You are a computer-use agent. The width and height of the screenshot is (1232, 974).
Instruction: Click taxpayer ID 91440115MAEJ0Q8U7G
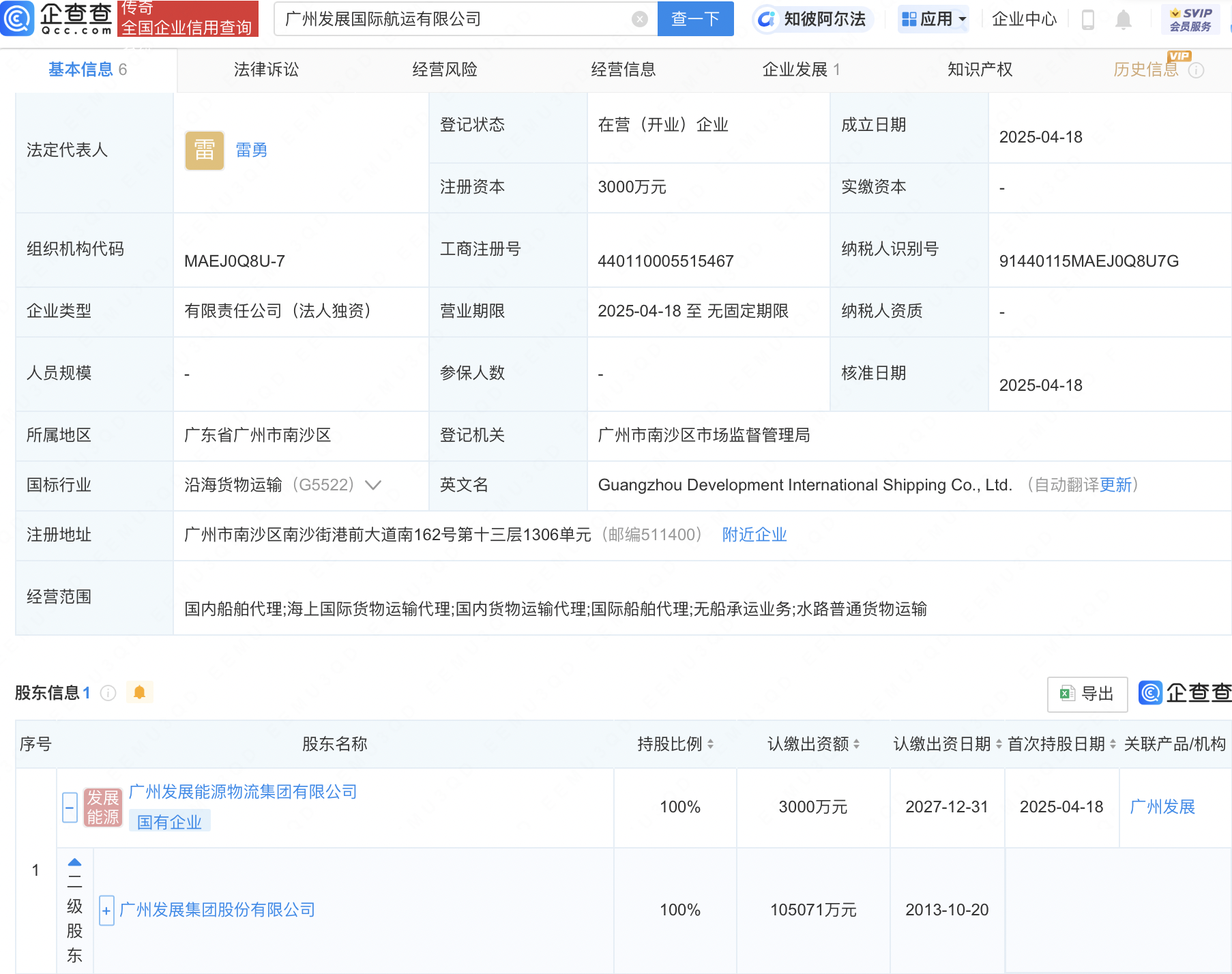[x=1089, y=261]
